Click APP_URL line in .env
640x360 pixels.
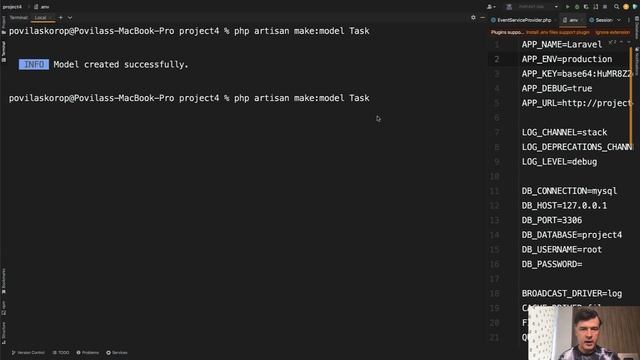pyautogui.click(x=577, y=103)
